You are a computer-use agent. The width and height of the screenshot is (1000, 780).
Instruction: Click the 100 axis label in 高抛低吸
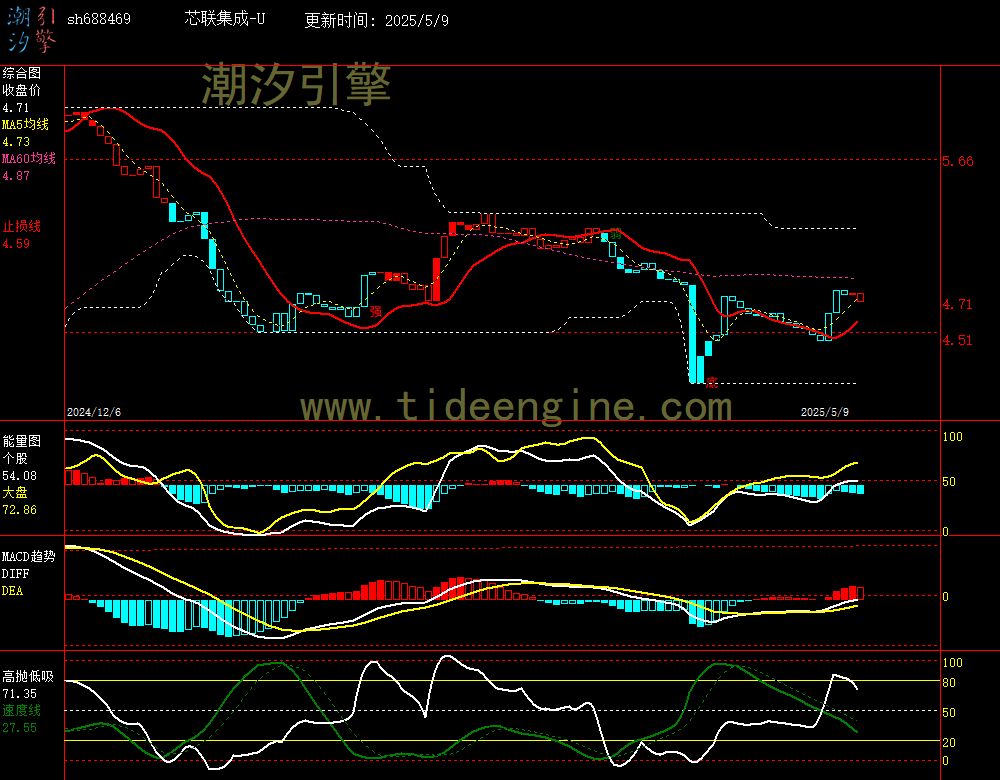pyautogui.click(x=952, y=663)
